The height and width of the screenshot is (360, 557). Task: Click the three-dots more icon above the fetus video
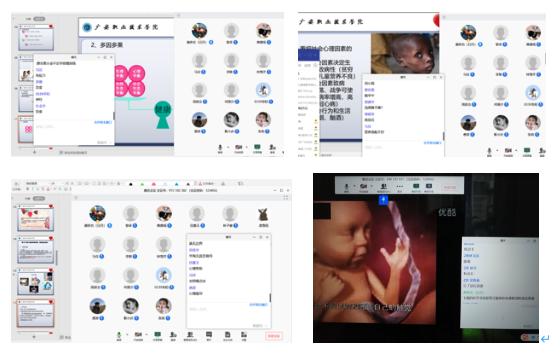pyautogui.click(x=400, y=186)
